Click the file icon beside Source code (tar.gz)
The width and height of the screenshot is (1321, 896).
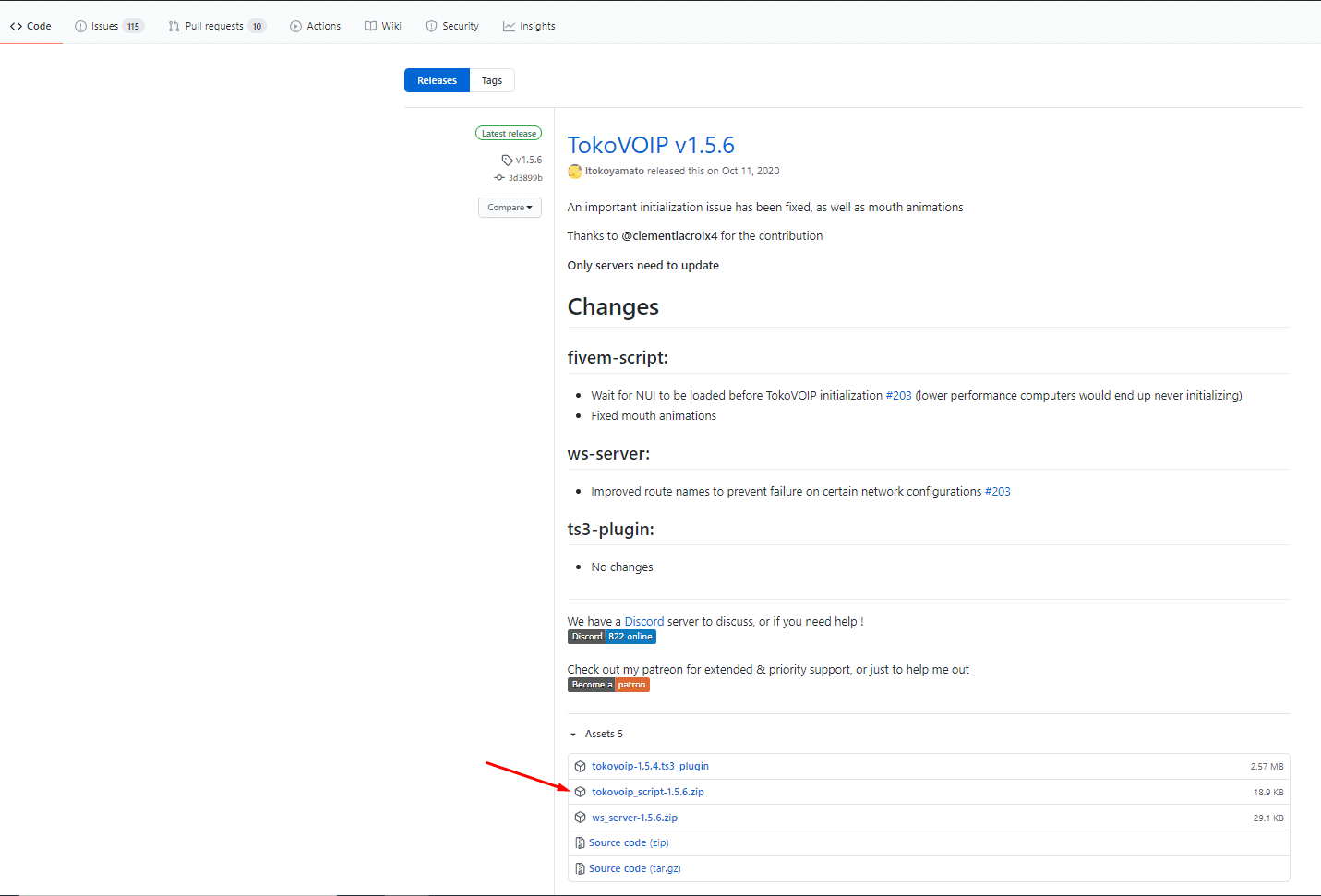coord(580,869)
